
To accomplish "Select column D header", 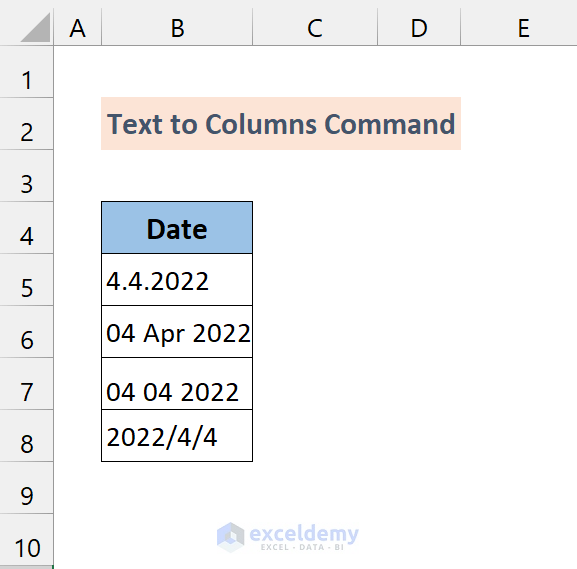I will point(419,28).
